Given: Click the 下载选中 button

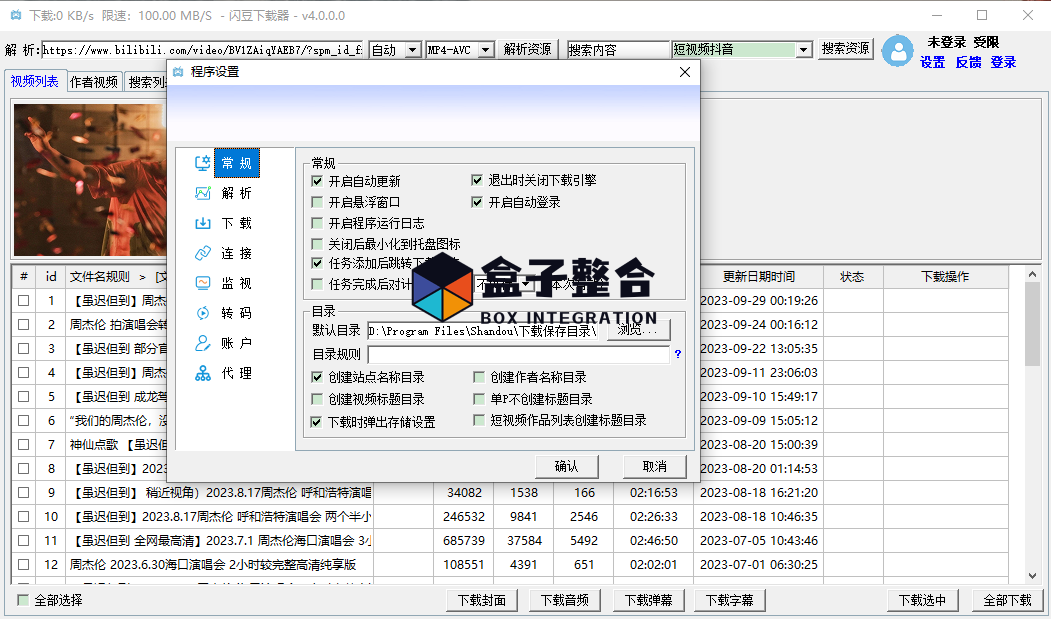Looking at the screenshot, I should (922, 600).
